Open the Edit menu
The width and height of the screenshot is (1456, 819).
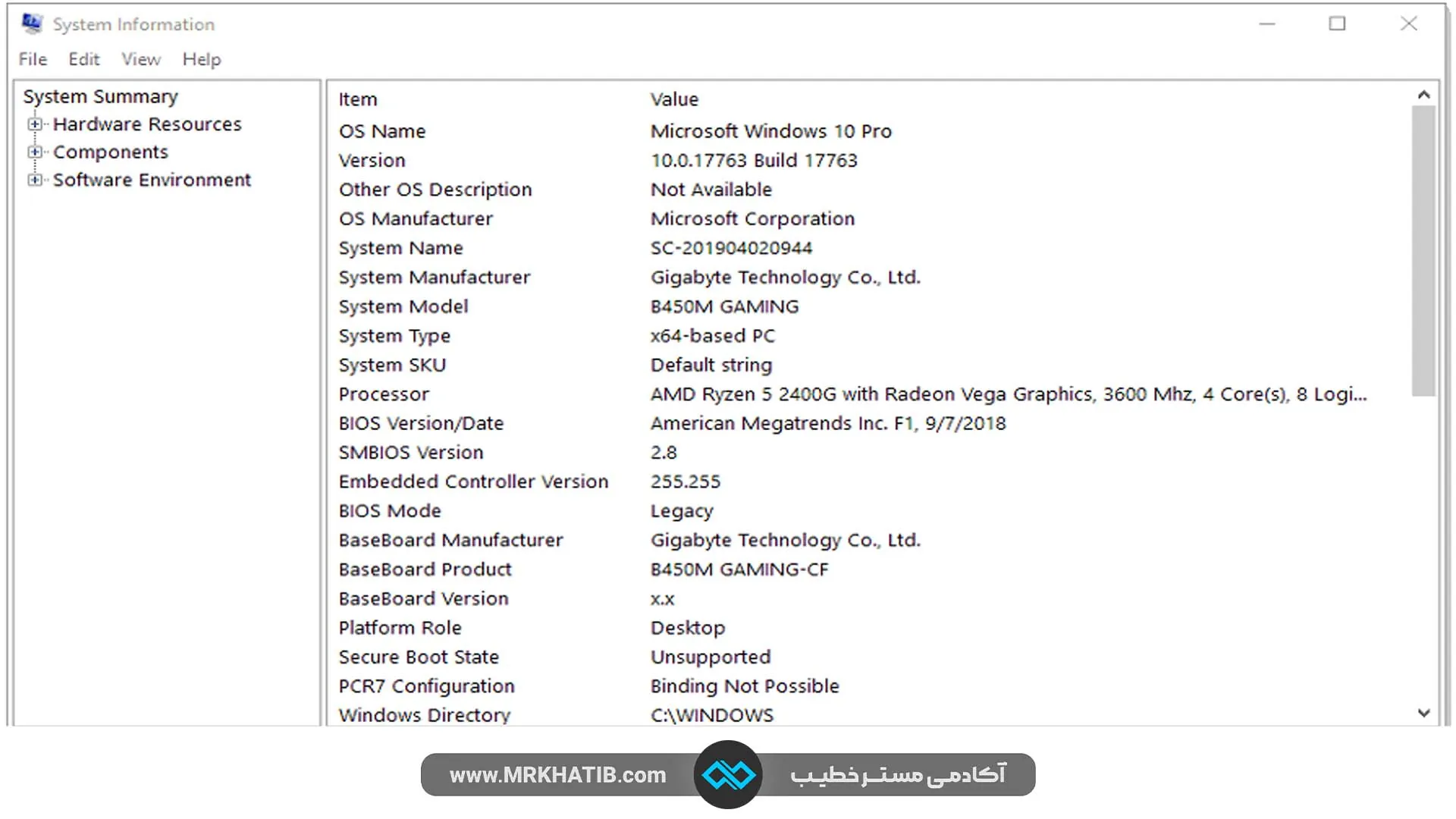pos(83,58)
